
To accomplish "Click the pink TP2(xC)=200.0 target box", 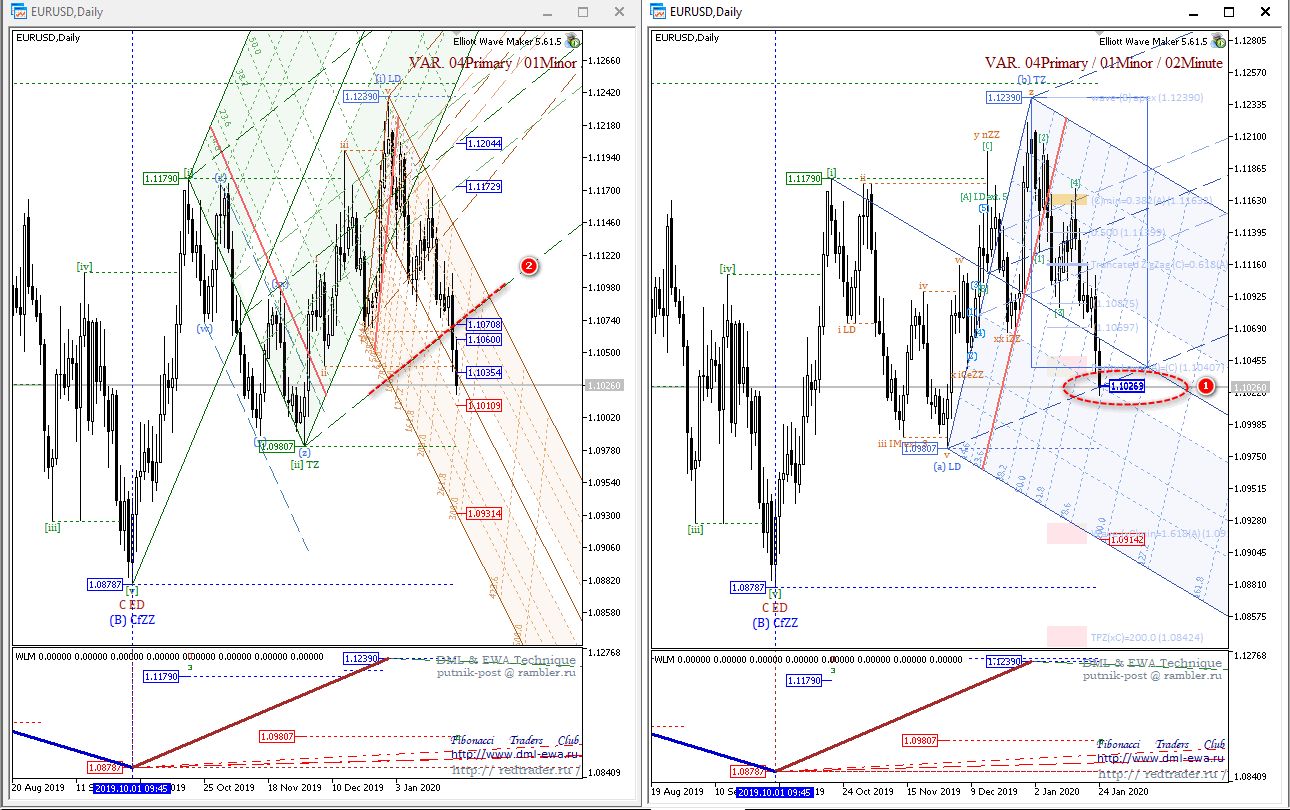I will click(1067, 636).
